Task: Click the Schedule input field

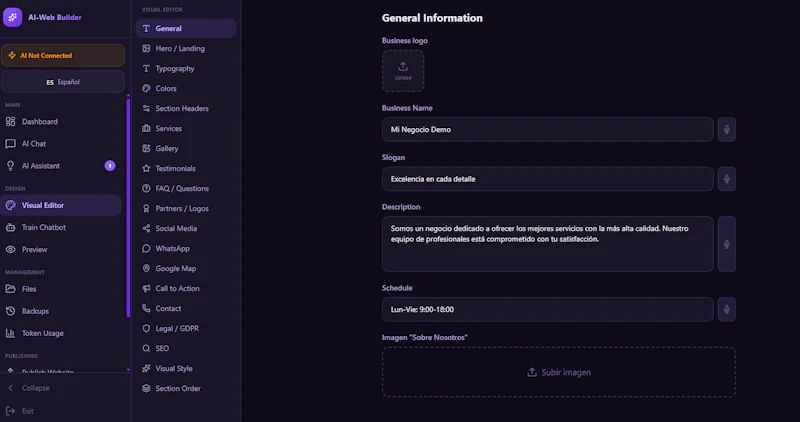Action: pos(547,309)
